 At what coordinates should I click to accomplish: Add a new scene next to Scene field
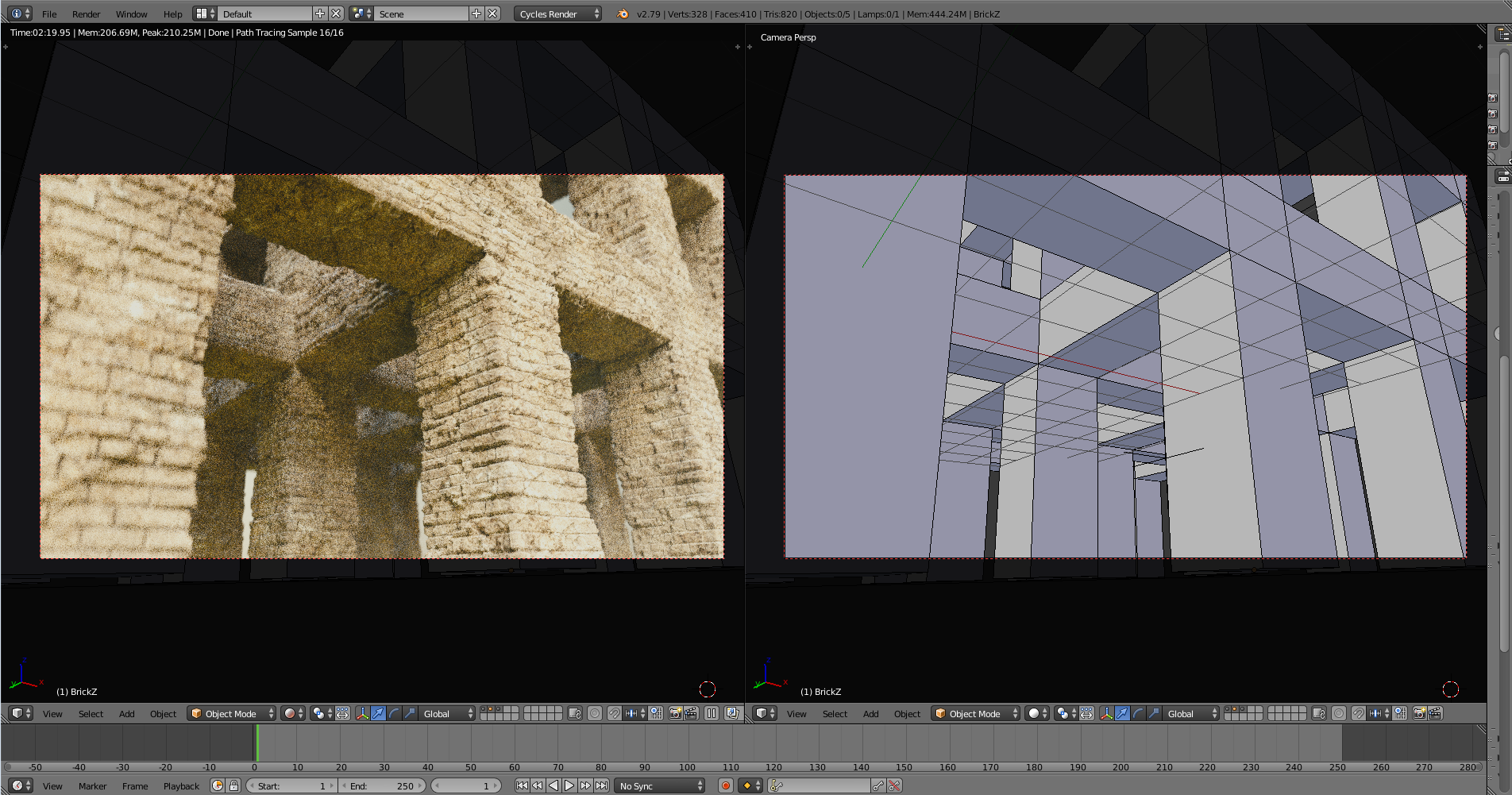coord(476,14)
